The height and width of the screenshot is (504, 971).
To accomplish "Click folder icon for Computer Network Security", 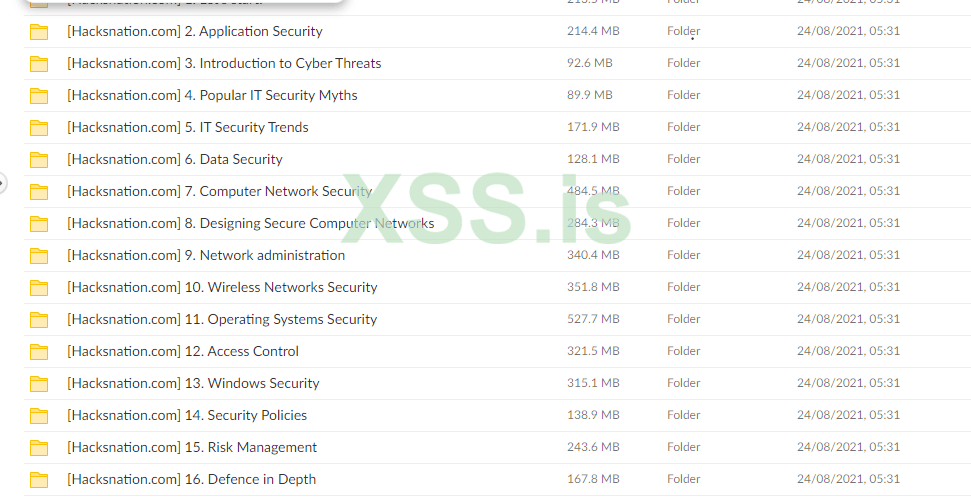I will coord(39,192).
